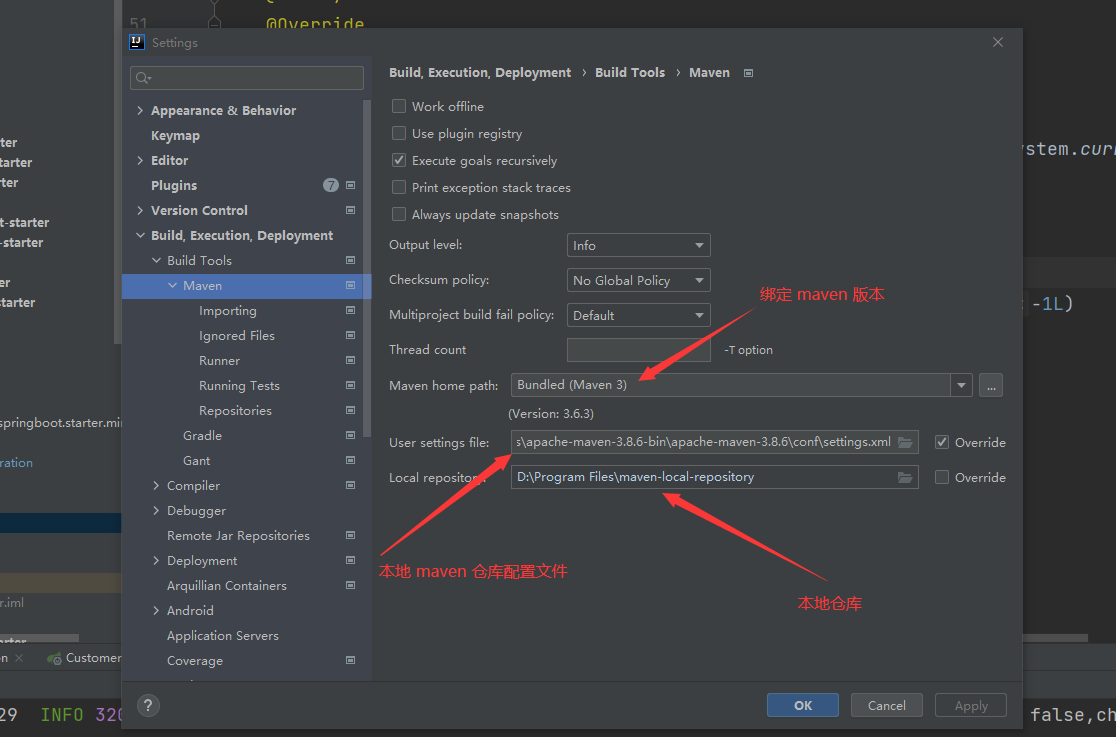Open the Repositories settings page
The height and width of the screenshot is (737, 1116).
[235, 410]
